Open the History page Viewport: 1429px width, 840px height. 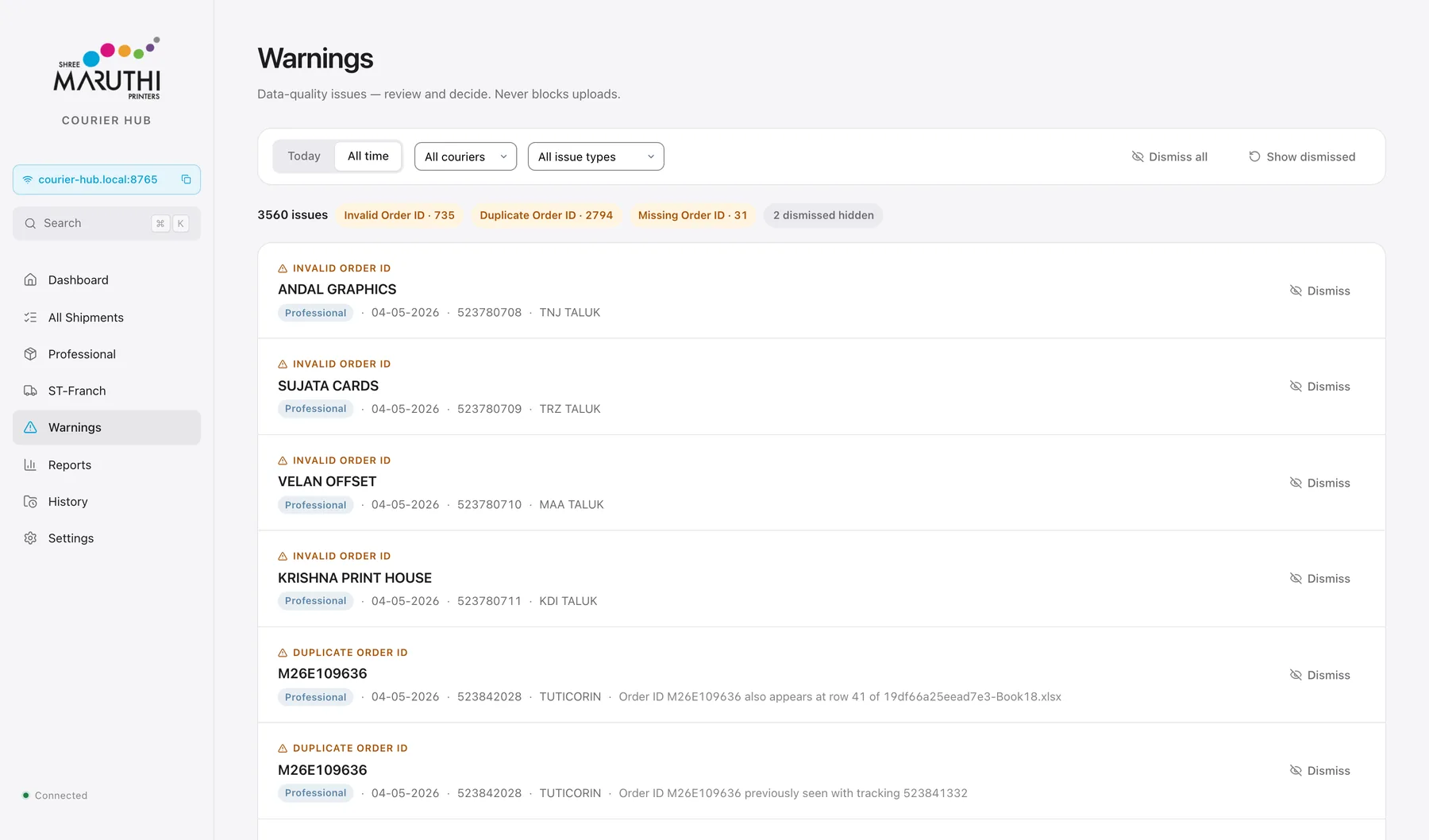coord(106,502)
